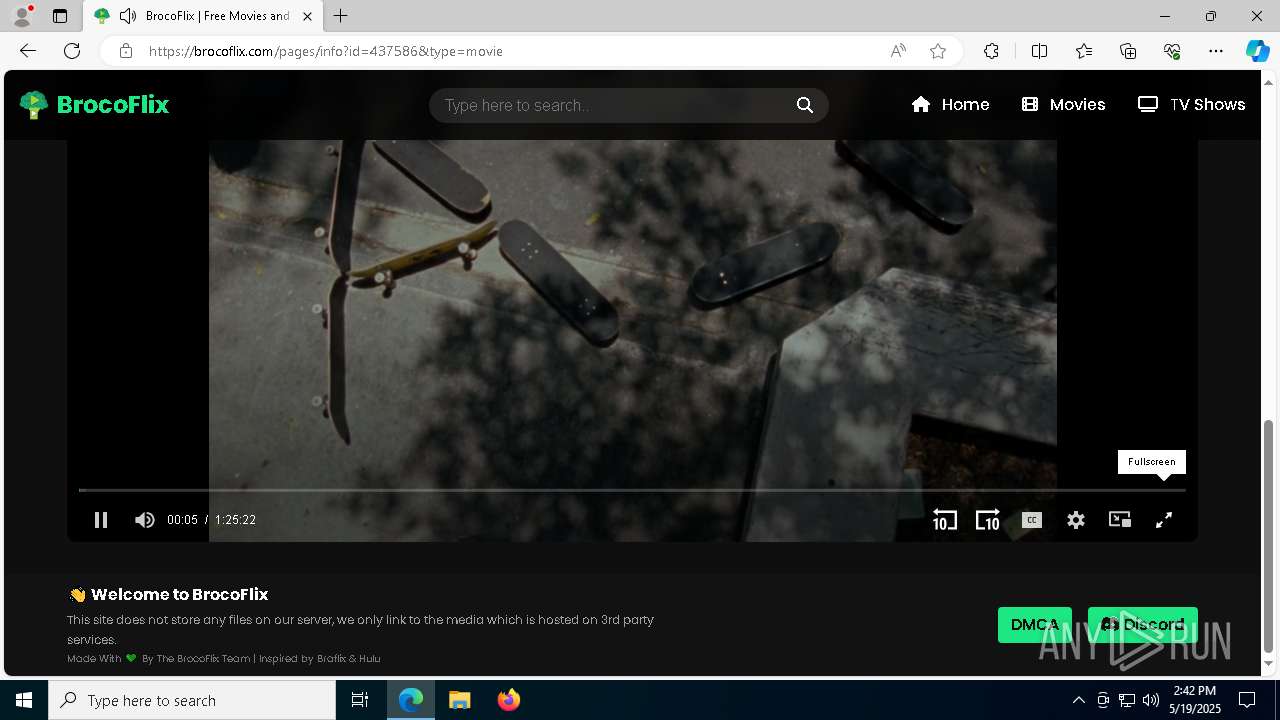The image size is (1280, 720).
Task: Select the BrocoFlix browser tab
Action: point(203,16)
